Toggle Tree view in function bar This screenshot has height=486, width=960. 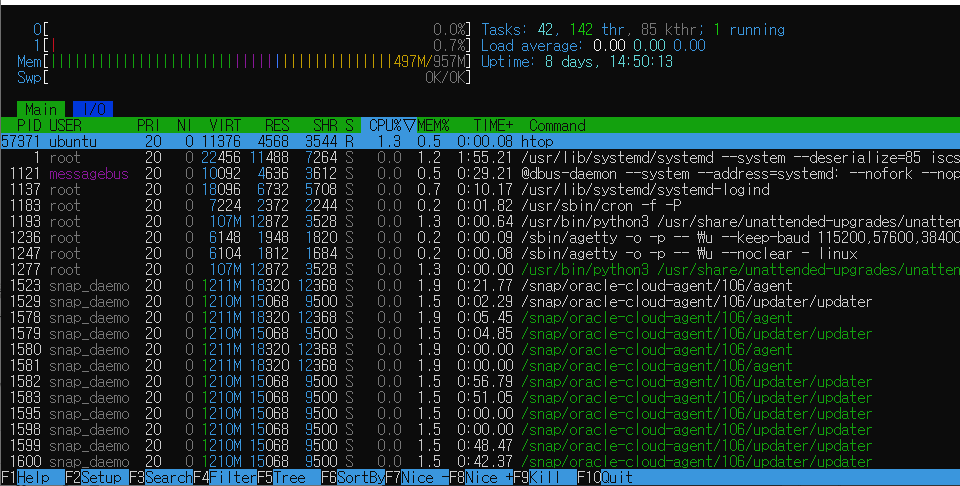point(289,477)
